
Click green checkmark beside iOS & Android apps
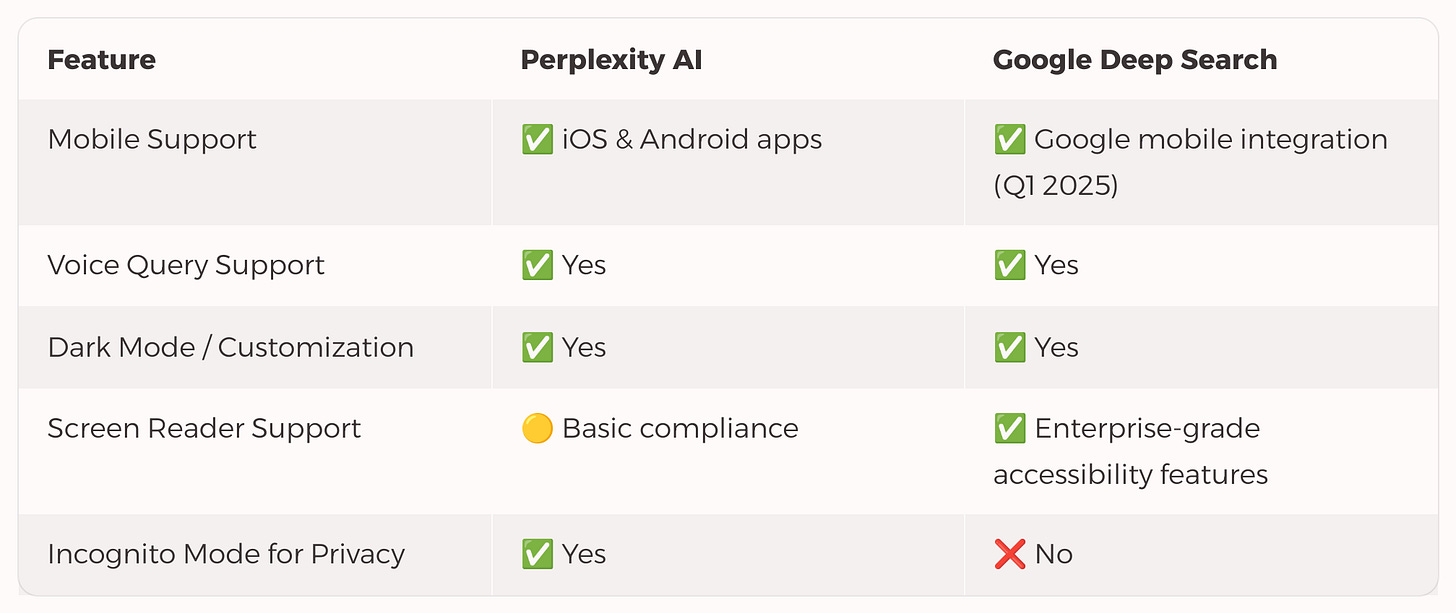click(538, 139)
